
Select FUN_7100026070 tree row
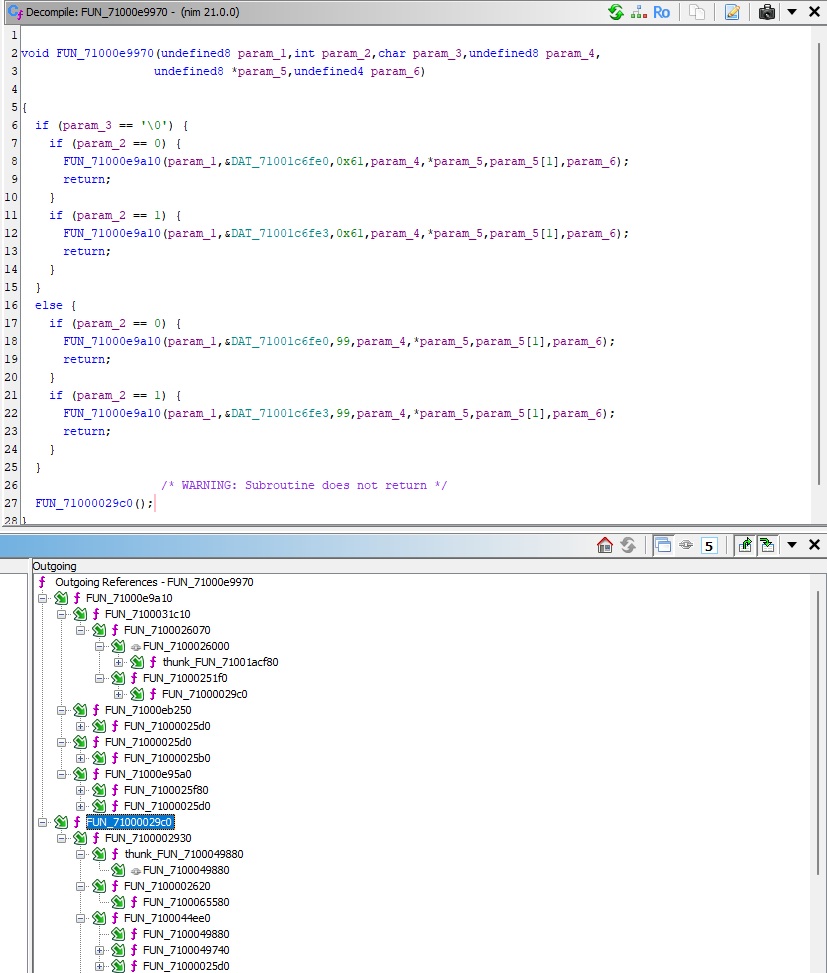[x=167, y=630]
